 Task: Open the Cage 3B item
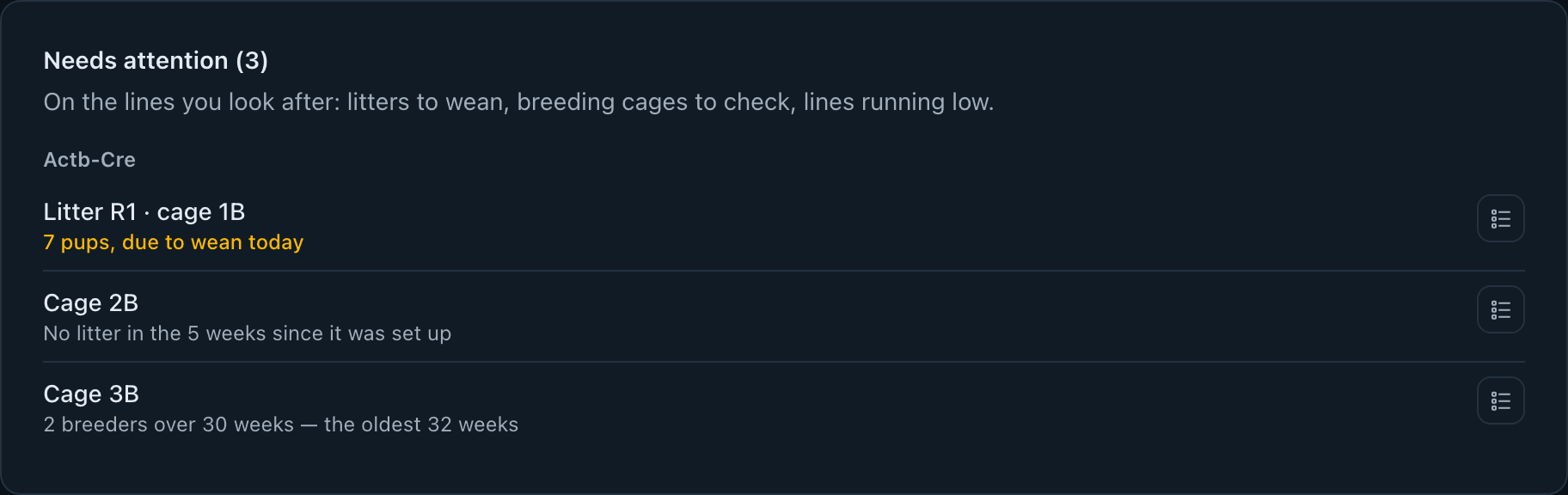pos(784,407)
